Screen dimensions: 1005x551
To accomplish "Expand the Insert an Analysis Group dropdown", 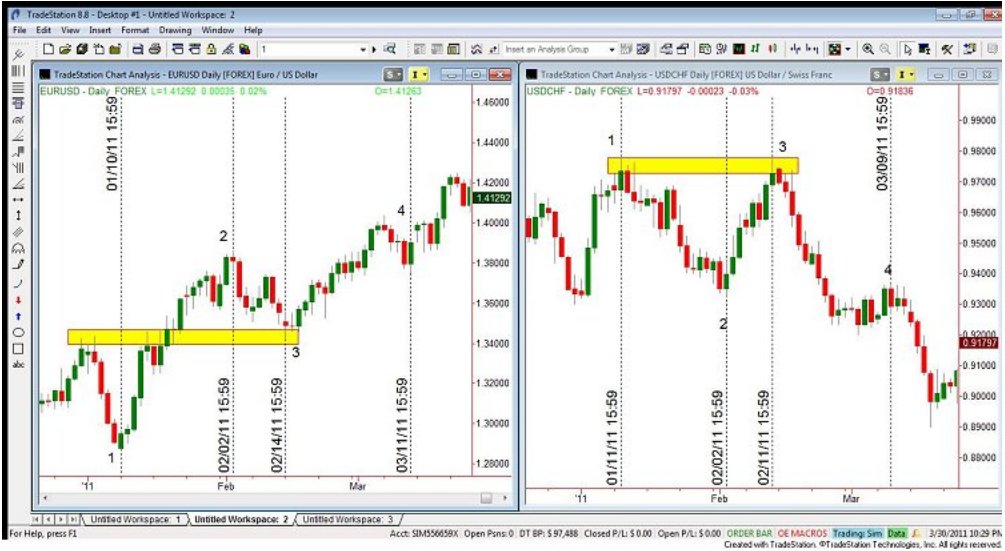I will click(x=611, y=49).
